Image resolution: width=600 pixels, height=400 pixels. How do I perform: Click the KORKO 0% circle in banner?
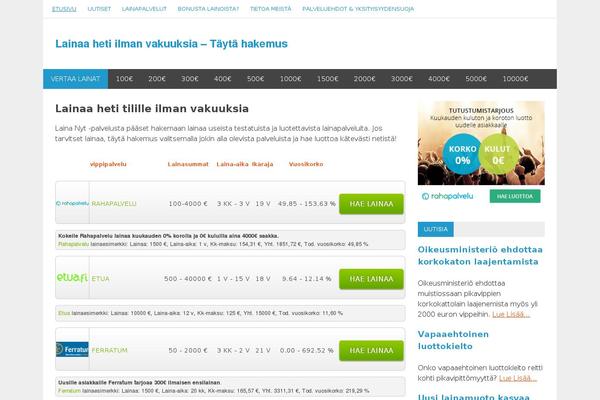463,154
